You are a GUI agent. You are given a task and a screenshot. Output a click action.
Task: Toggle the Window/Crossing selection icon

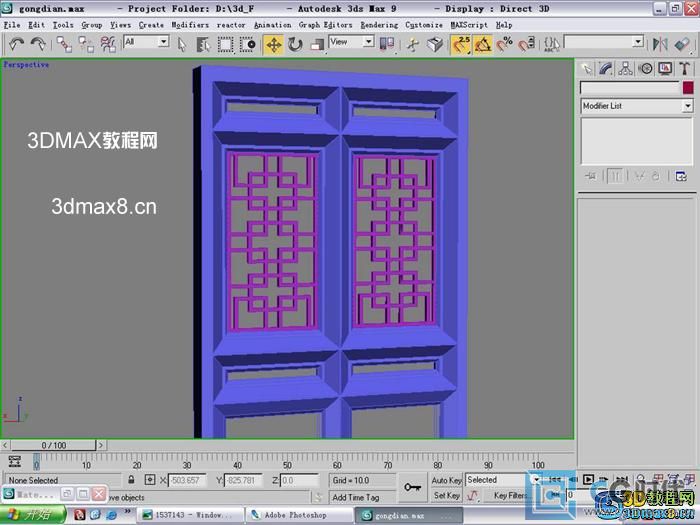247,44
